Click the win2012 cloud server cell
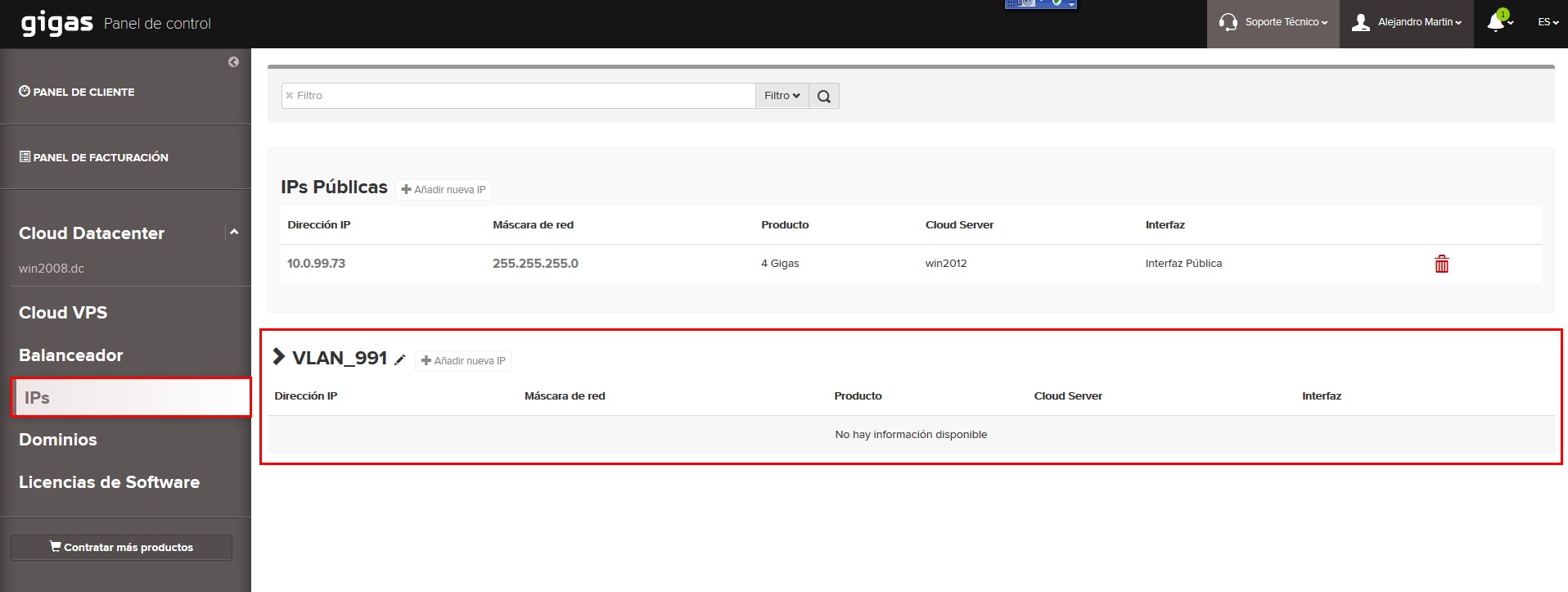The width and height of the screenshot is (1568, 592). coord(946,264)
